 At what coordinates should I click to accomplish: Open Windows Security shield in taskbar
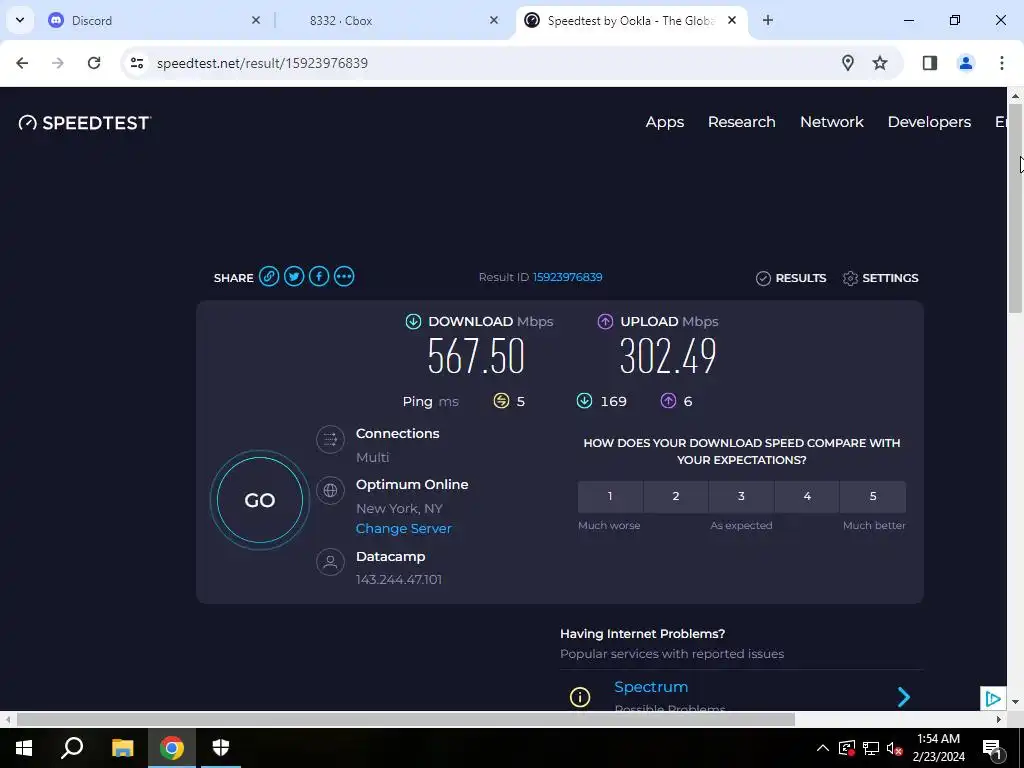(221, 748)
